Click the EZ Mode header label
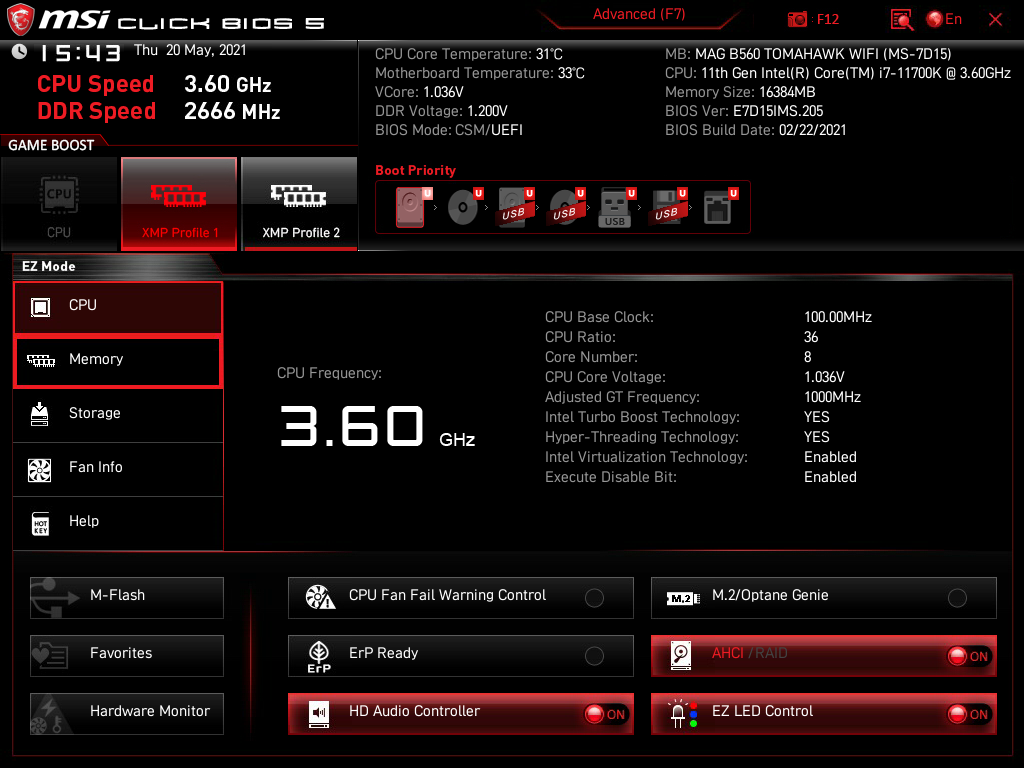1024x768 pixels. coord(48,266)
